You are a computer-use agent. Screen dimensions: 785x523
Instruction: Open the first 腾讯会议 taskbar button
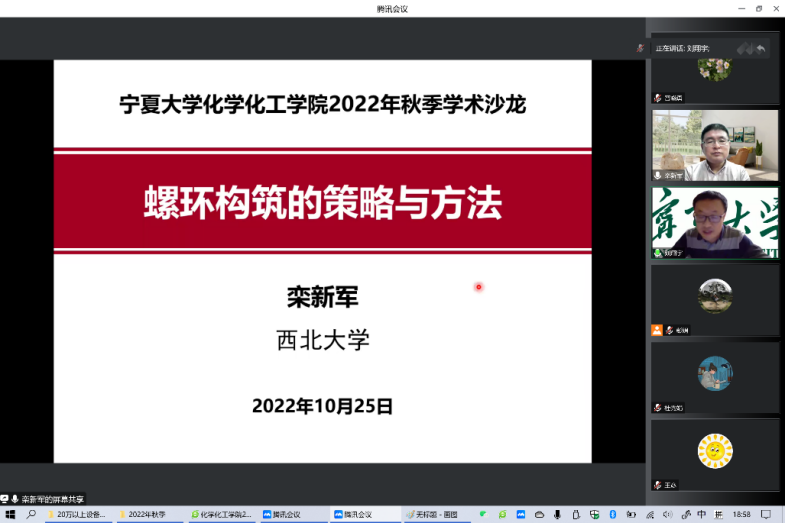tap(294, 514)
